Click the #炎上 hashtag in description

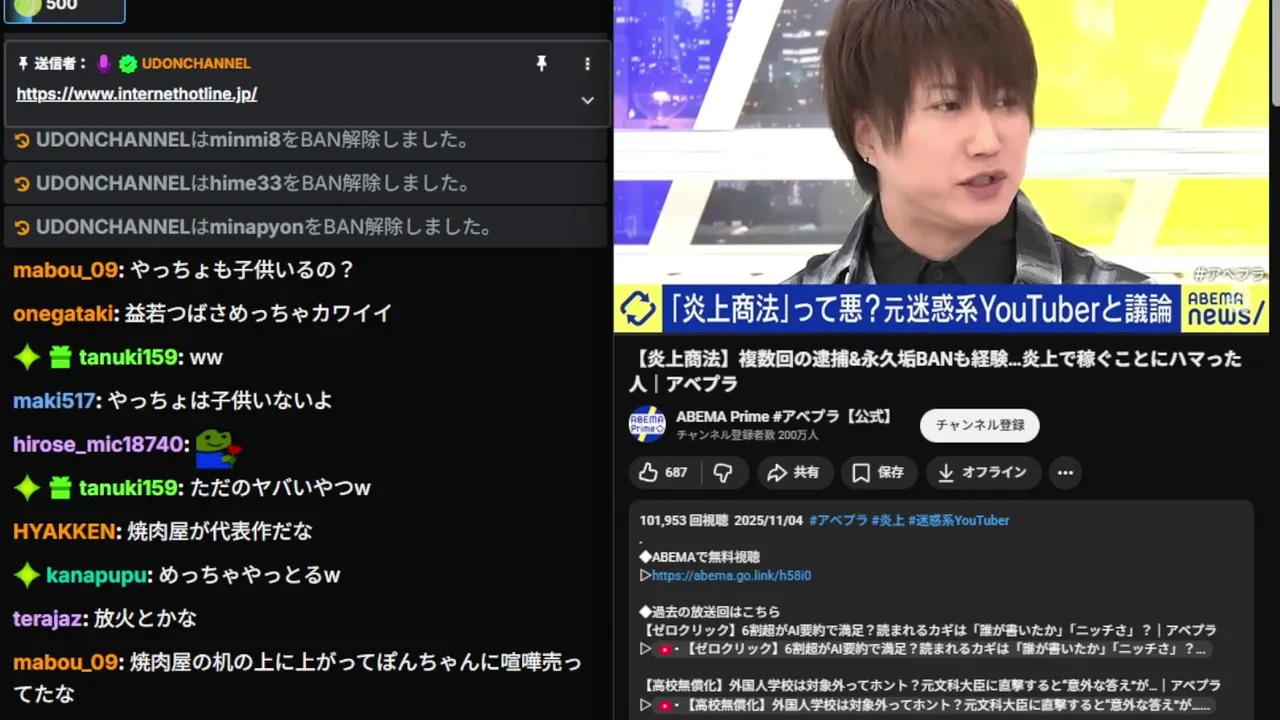[x=888, y=520]
